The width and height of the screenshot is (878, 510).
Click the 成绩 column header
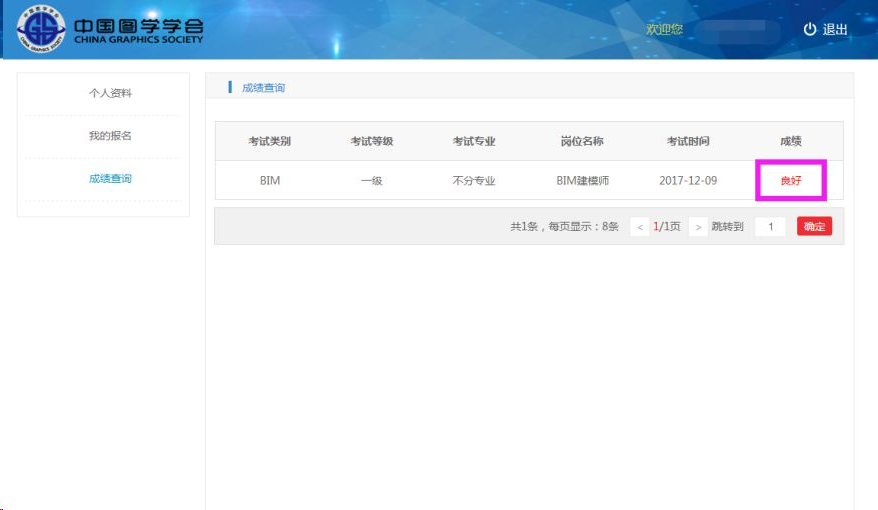[x=791, y=141]
